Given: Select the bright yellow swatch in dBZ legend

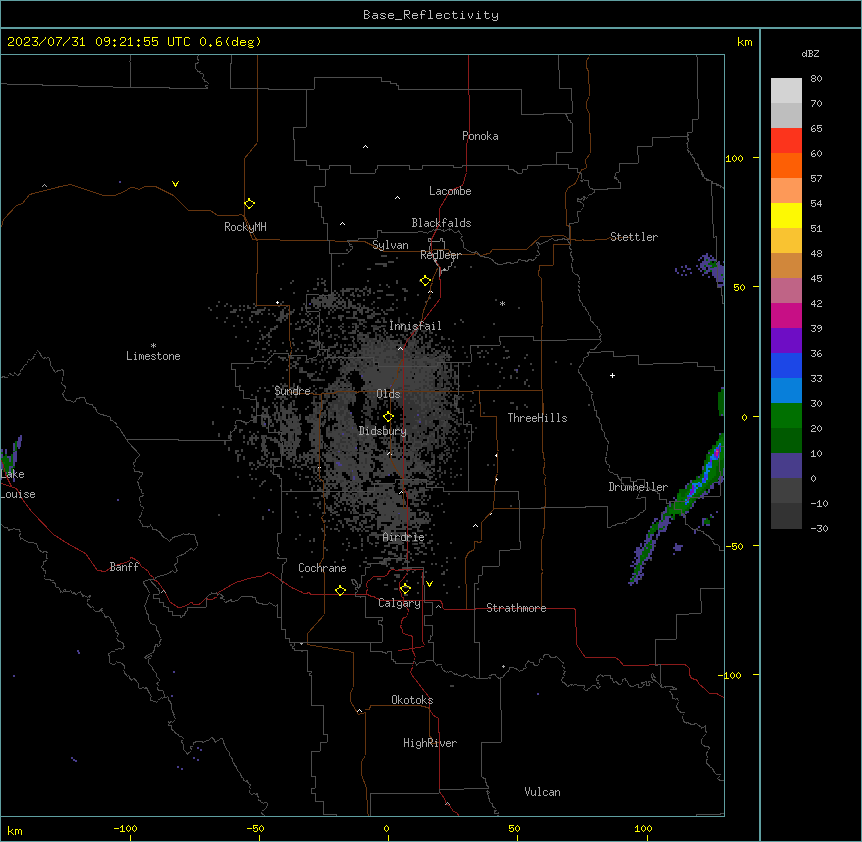Looking at the screenshot, I should 786,215.
